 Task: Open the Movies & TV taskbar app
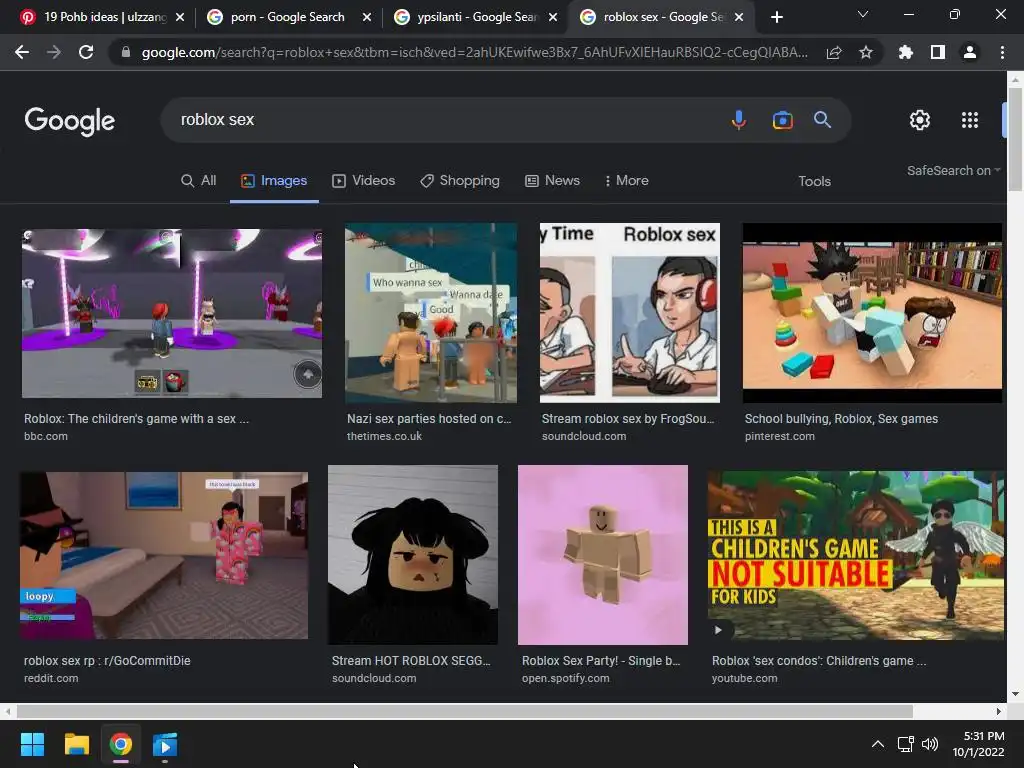pyautogui.click(x=165, y=744)
